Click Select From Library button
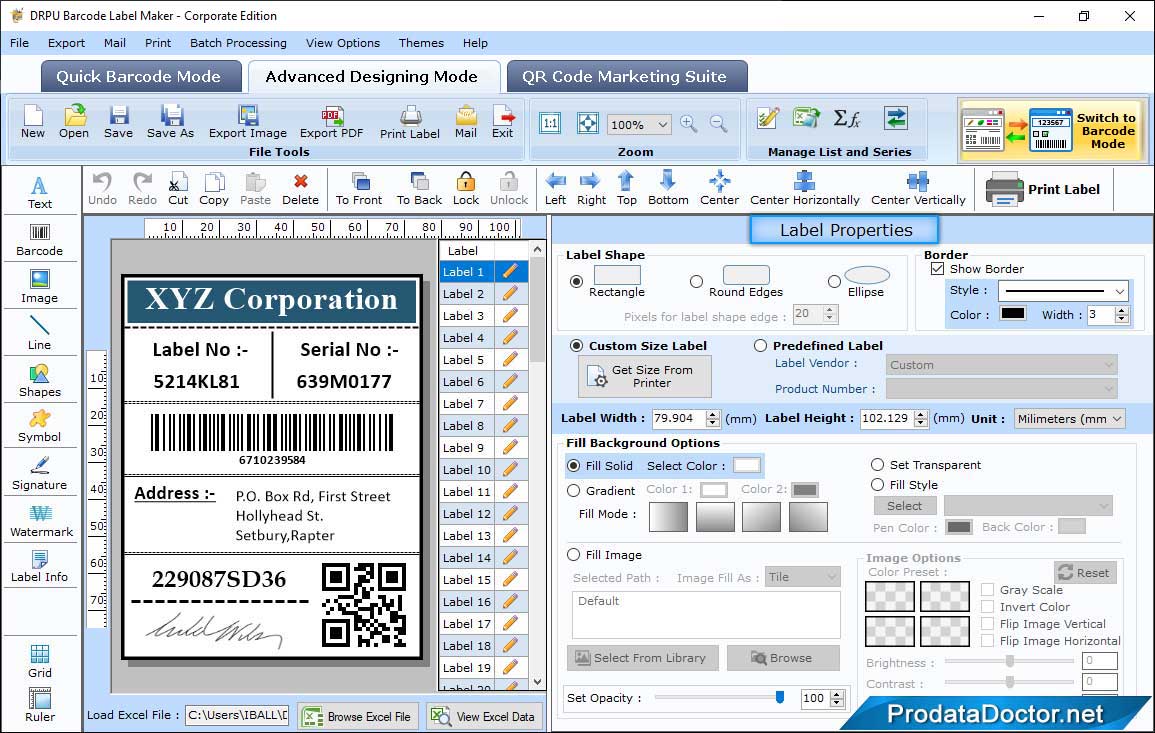The image size is (1155, 733). 641,658
